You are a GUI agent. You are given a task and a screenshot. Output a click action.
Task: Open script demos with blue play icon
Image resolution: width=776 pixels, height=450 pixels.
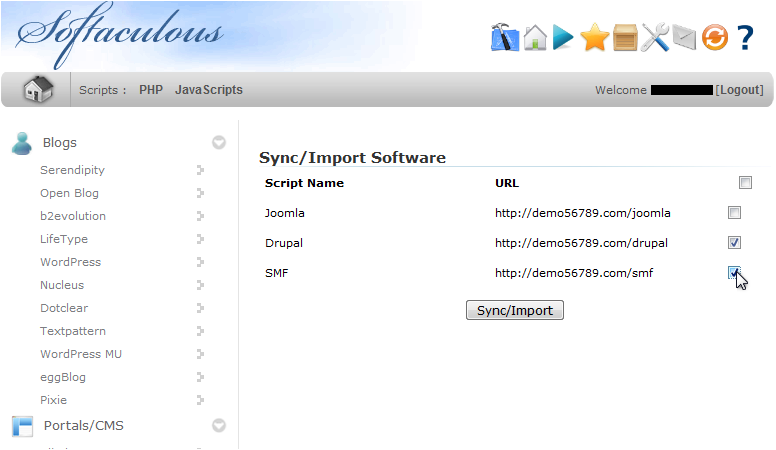563,38
